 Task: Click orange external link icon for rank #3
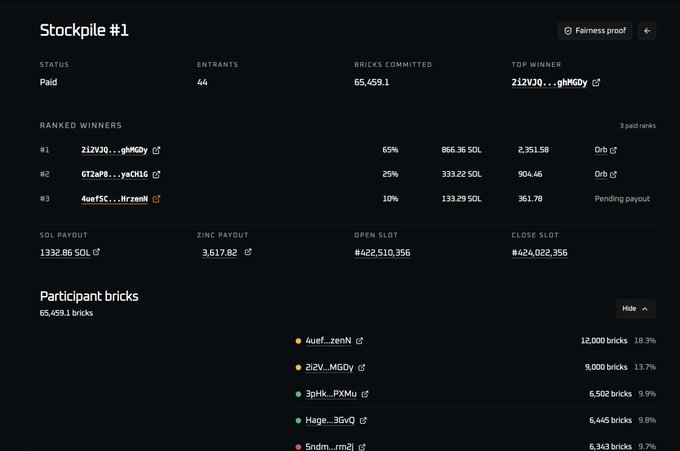pos(156,199)
